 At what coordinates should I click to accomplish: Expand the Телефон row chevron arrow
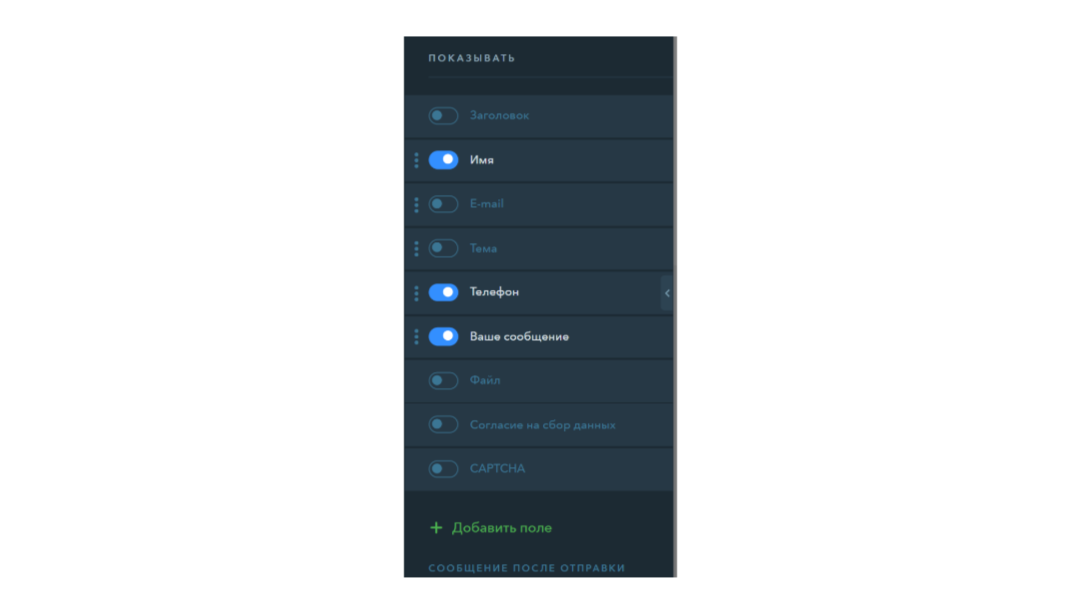point(667,293)
